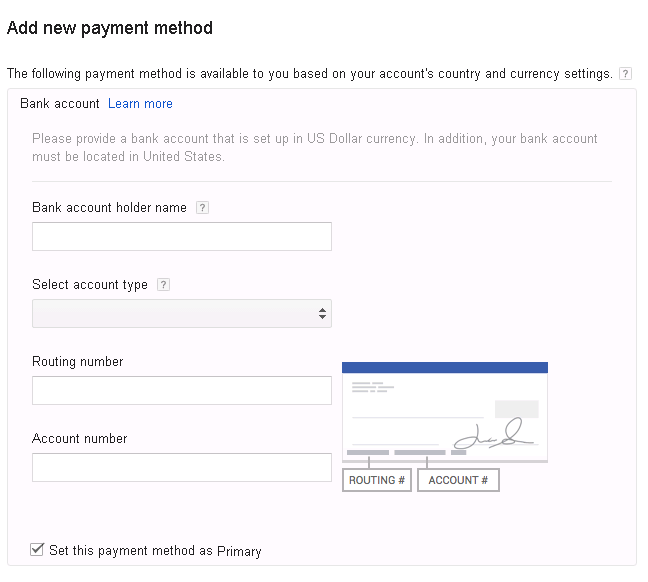This screenshot has height=582, width=648.
Task: Click the up-down arrows of account type selector
Action: pos(322,314)
